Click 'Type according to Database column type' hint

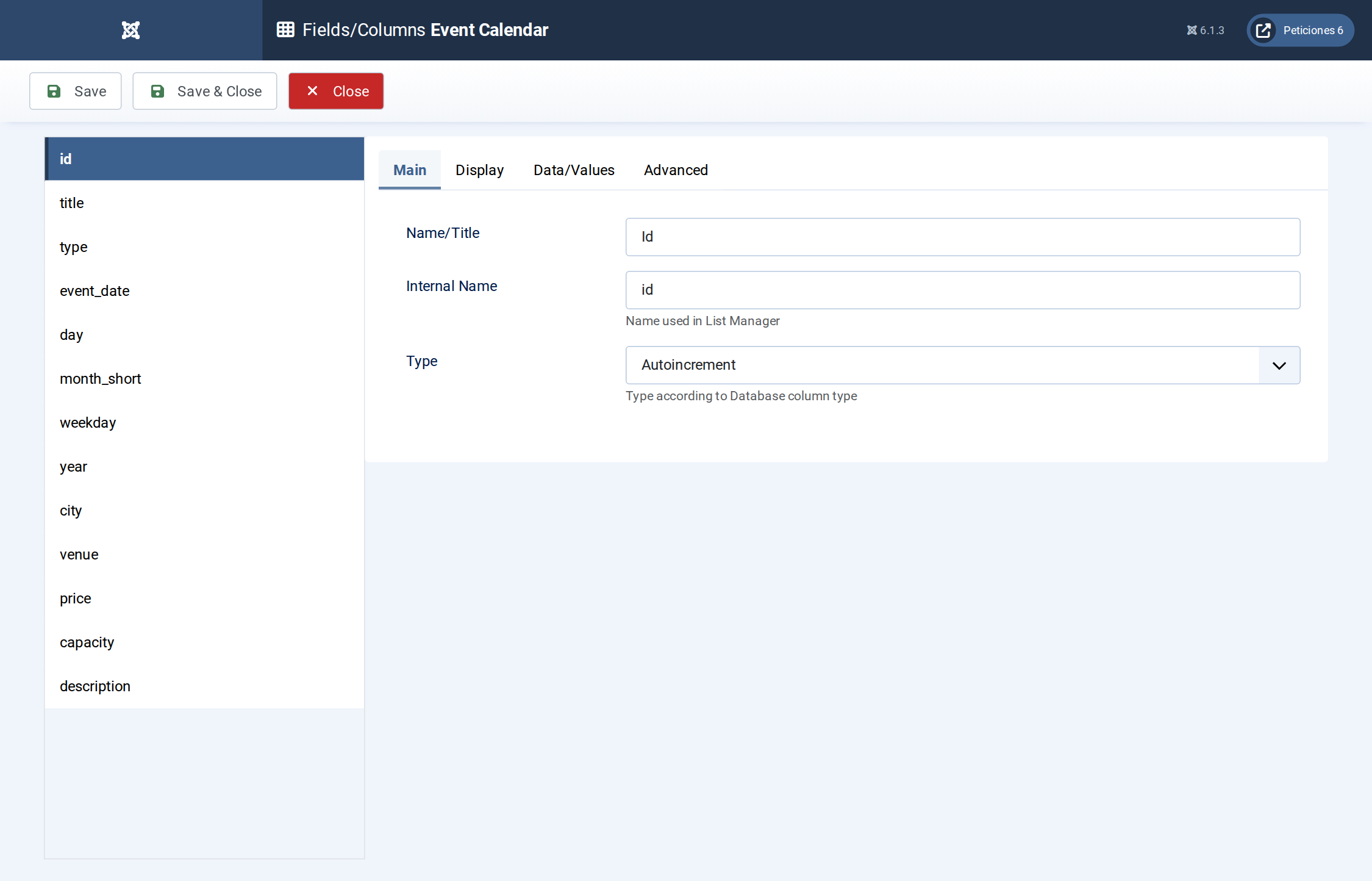coord(741,396)
